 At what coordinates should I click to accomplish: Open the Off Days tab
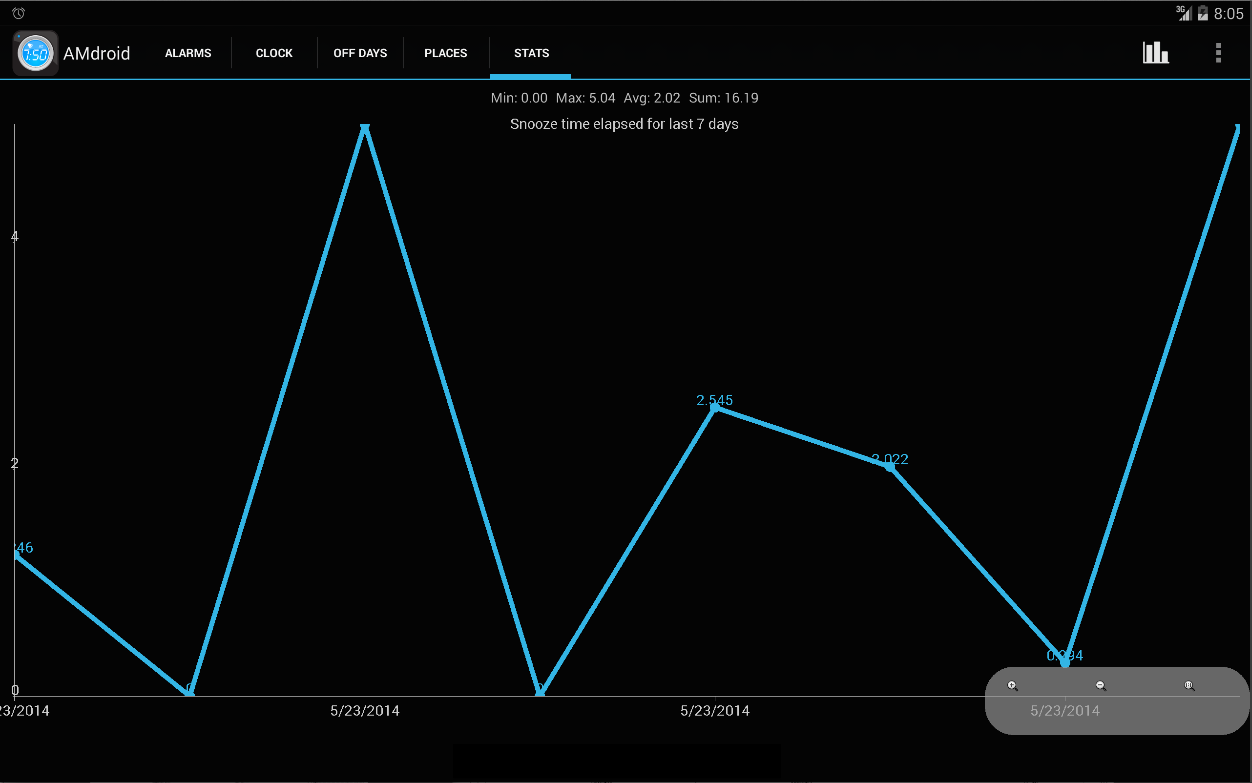[x=360, y=53]
